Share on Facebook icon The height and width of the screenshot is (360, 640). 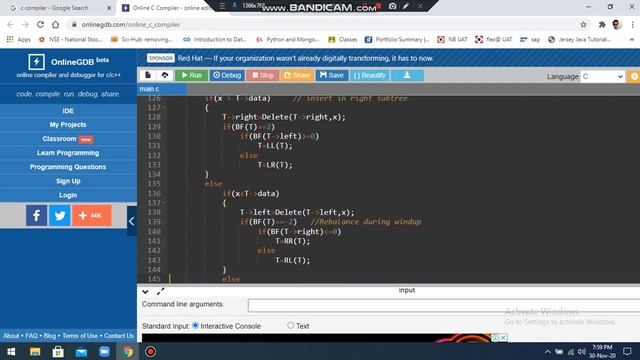click(x=36, y=215)
